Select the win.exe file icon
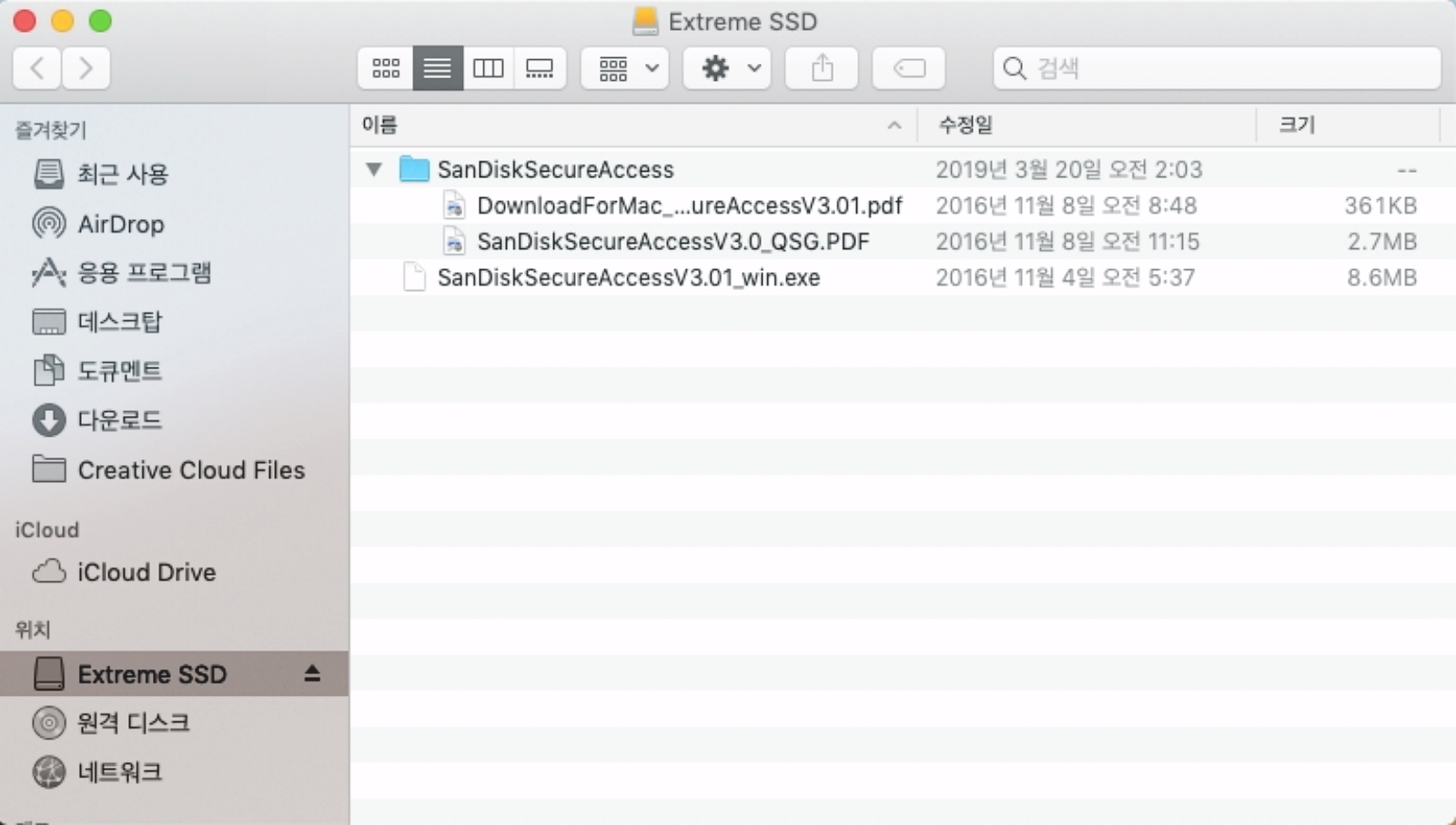This screenshot has height=825, width=1456. 414,277
